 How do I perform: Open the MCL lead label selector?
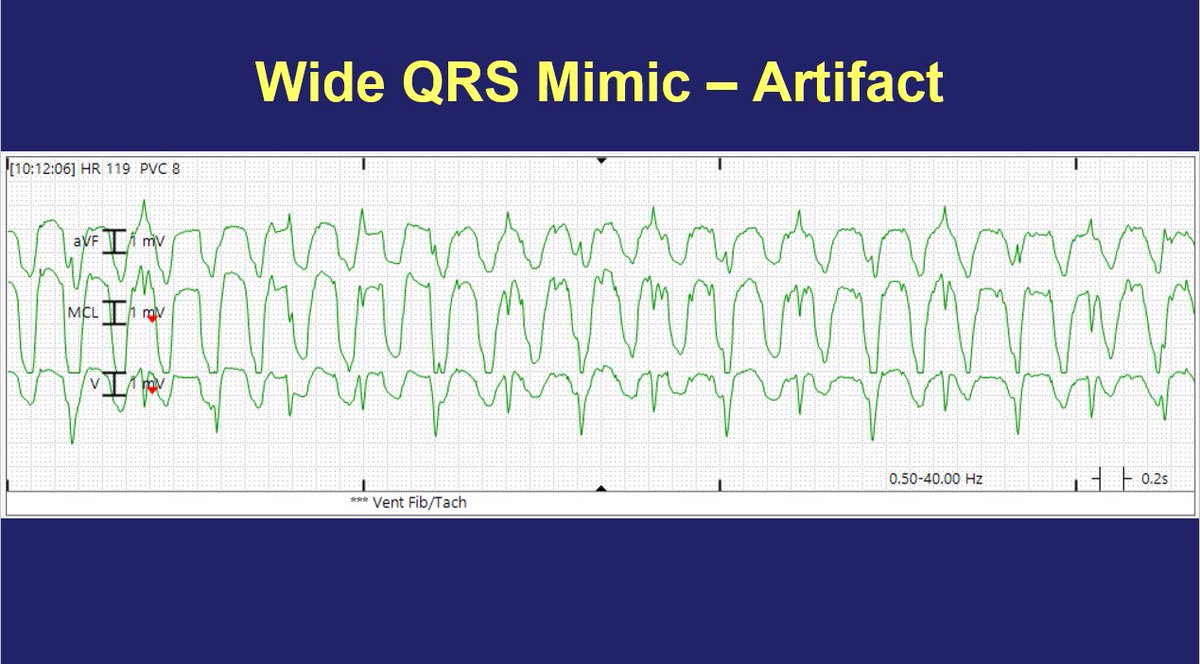pyautogui.click(x=82, y=310)
